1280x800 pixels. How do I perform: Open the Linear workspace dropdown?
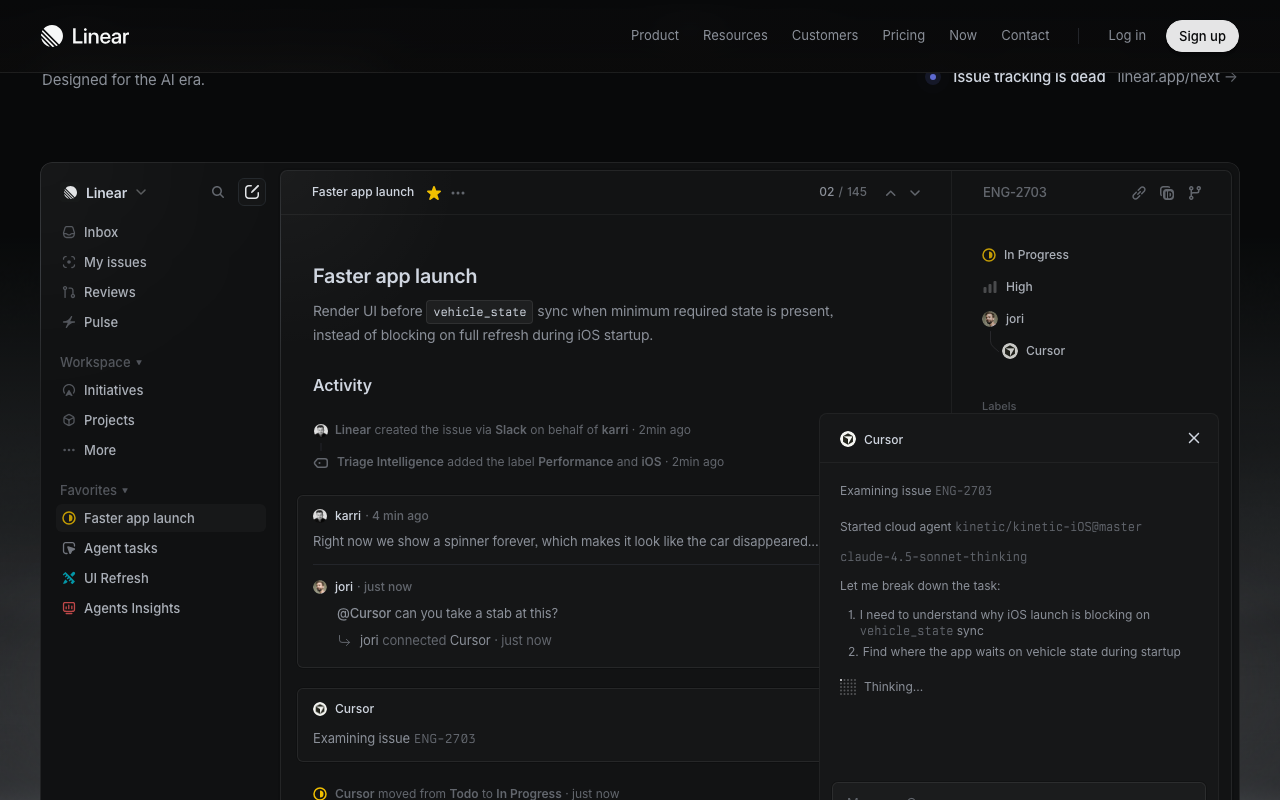click(105, 193)
